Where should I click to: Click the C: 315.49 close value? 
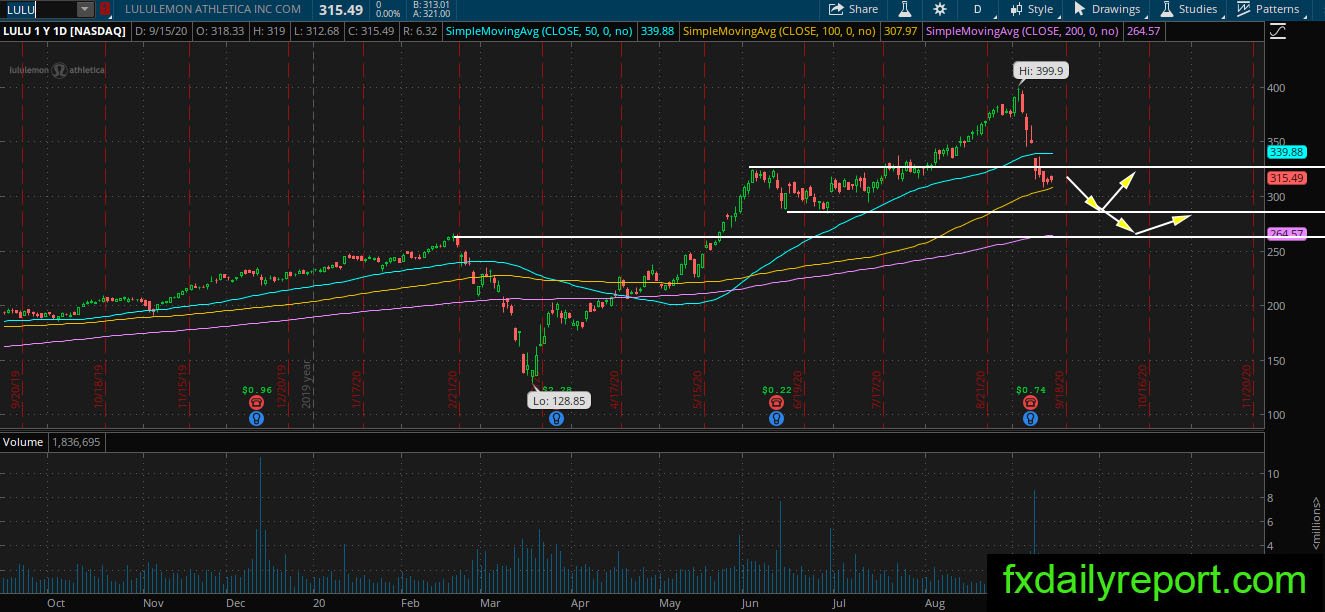[370, 32]
